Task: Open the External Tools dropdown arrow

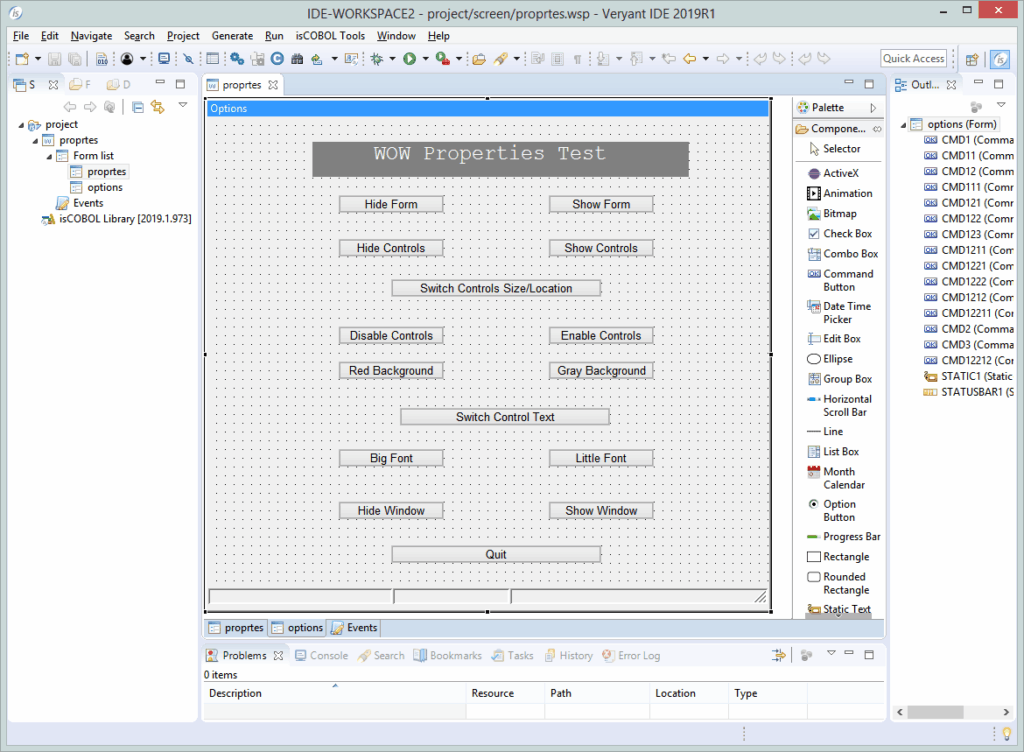Action: (459, 59)
